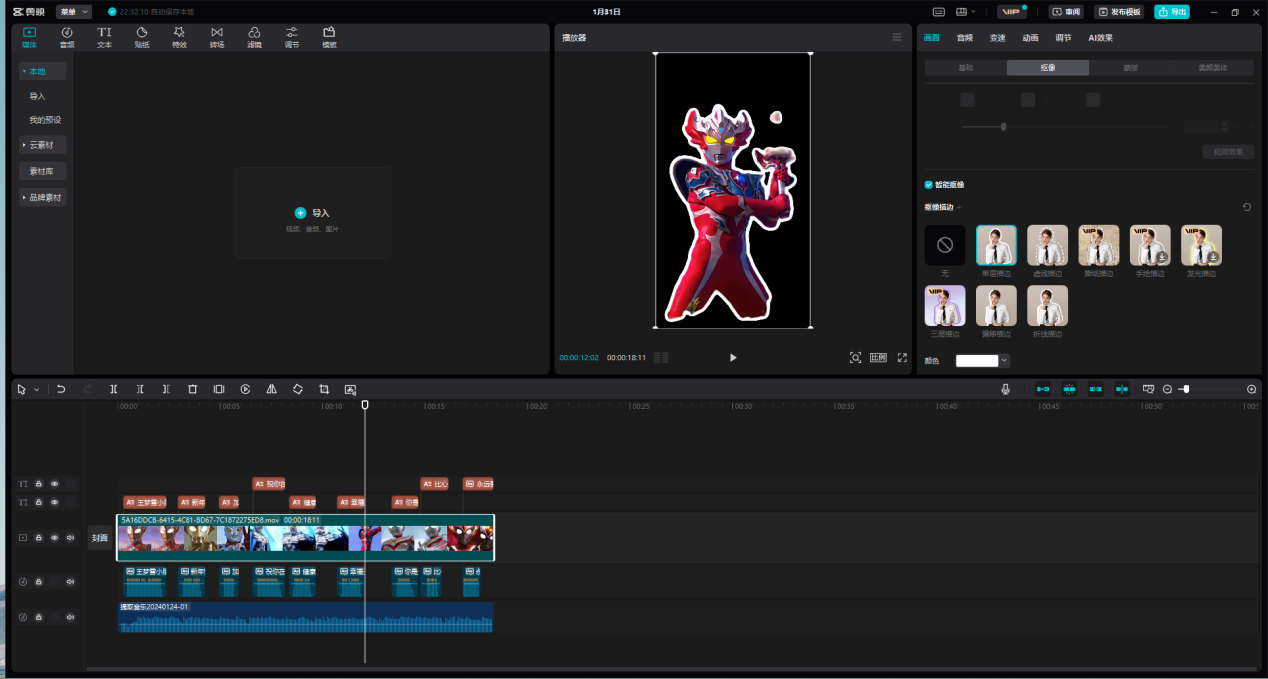
Task: Play the video in the player
Action: click(733, 357)
